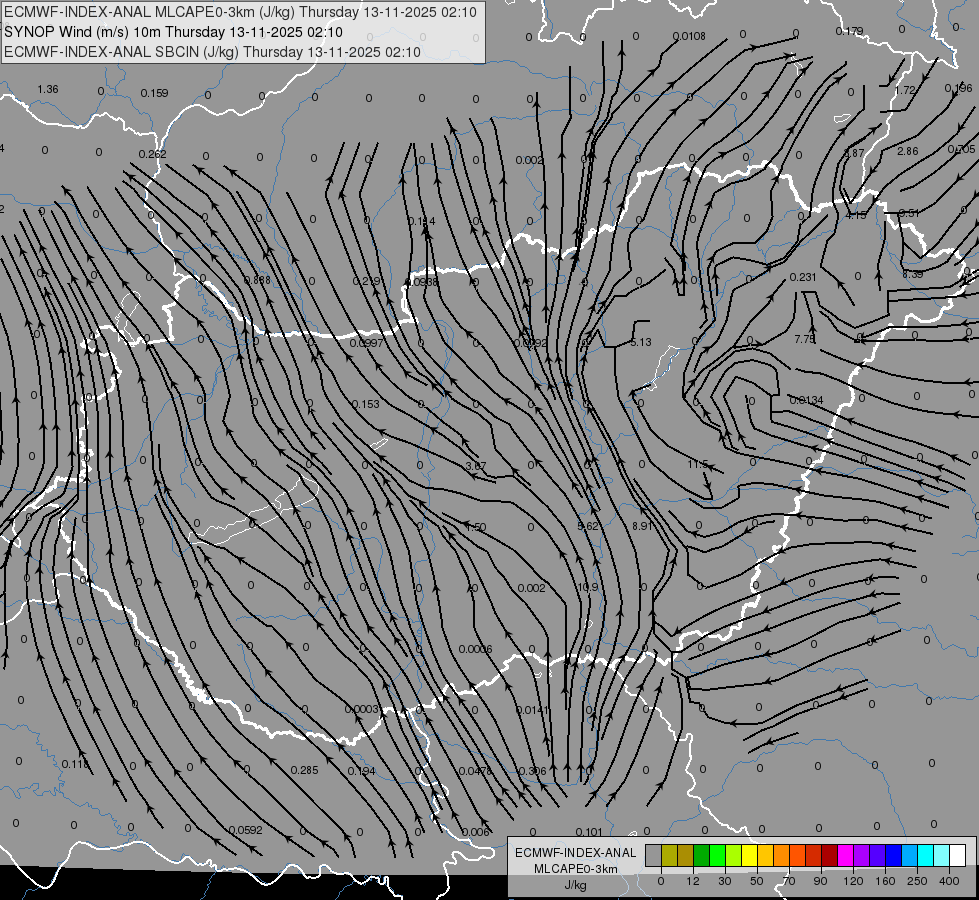
Task: Click legend label ECMWF-INDEX-ANAL at bottom
Action: pos(575,853)
